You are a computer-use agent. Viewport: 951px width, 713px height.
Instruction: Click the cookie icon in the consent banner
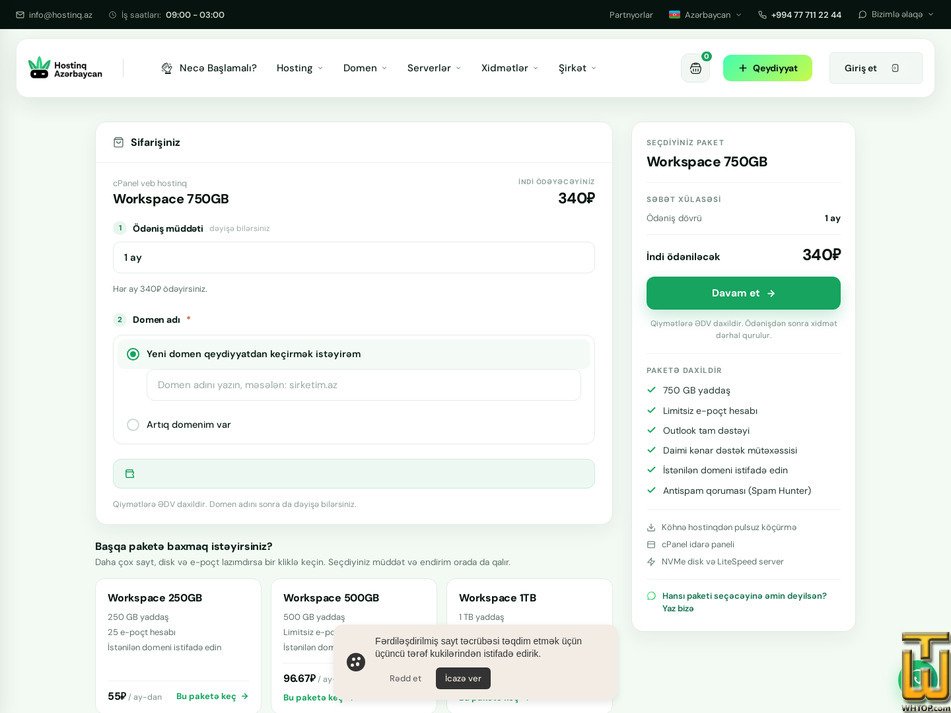356,662
